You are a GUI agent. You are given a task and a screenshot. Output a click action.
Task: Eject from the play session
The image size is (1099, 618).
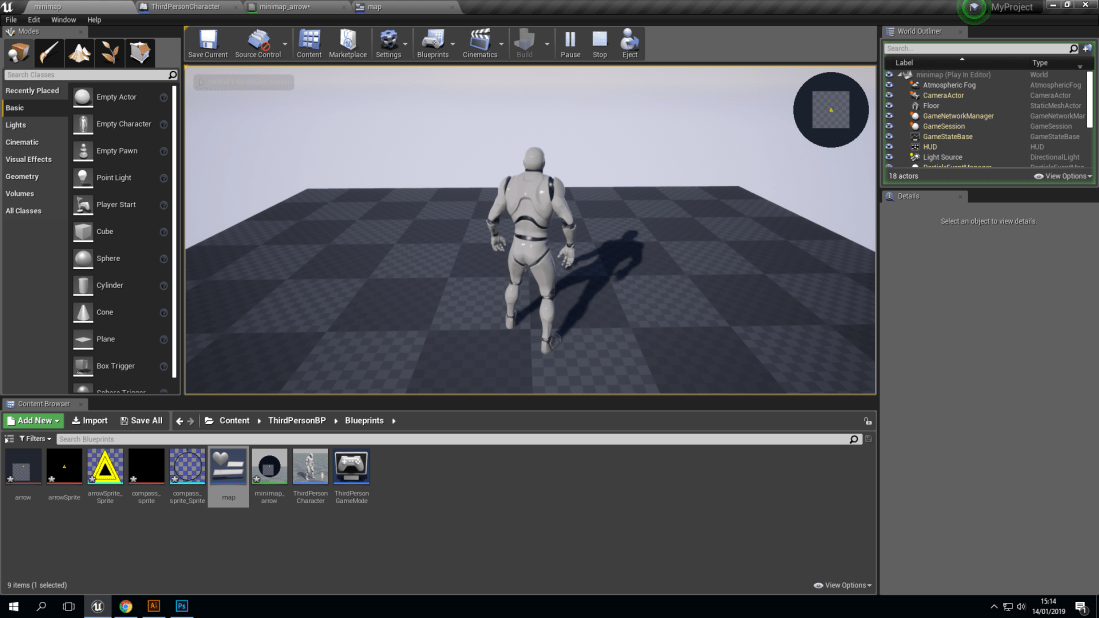[629, 44]
